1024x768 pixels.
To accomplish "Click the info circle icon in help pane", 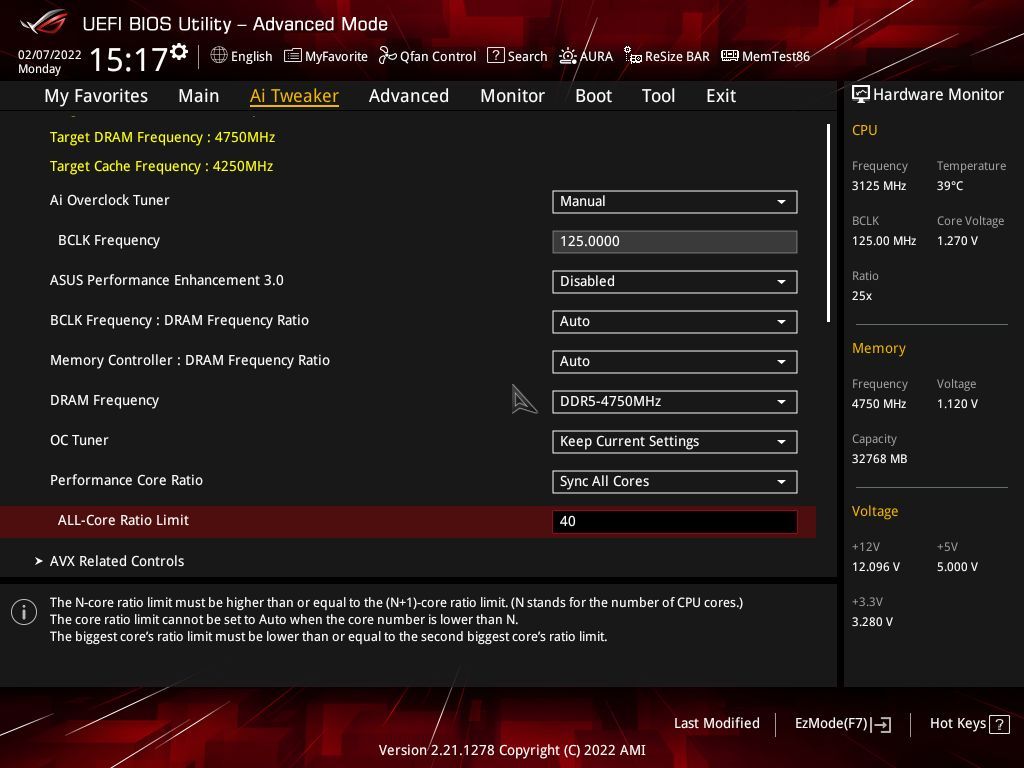I will pyautogui.click(x=24, y=612).
